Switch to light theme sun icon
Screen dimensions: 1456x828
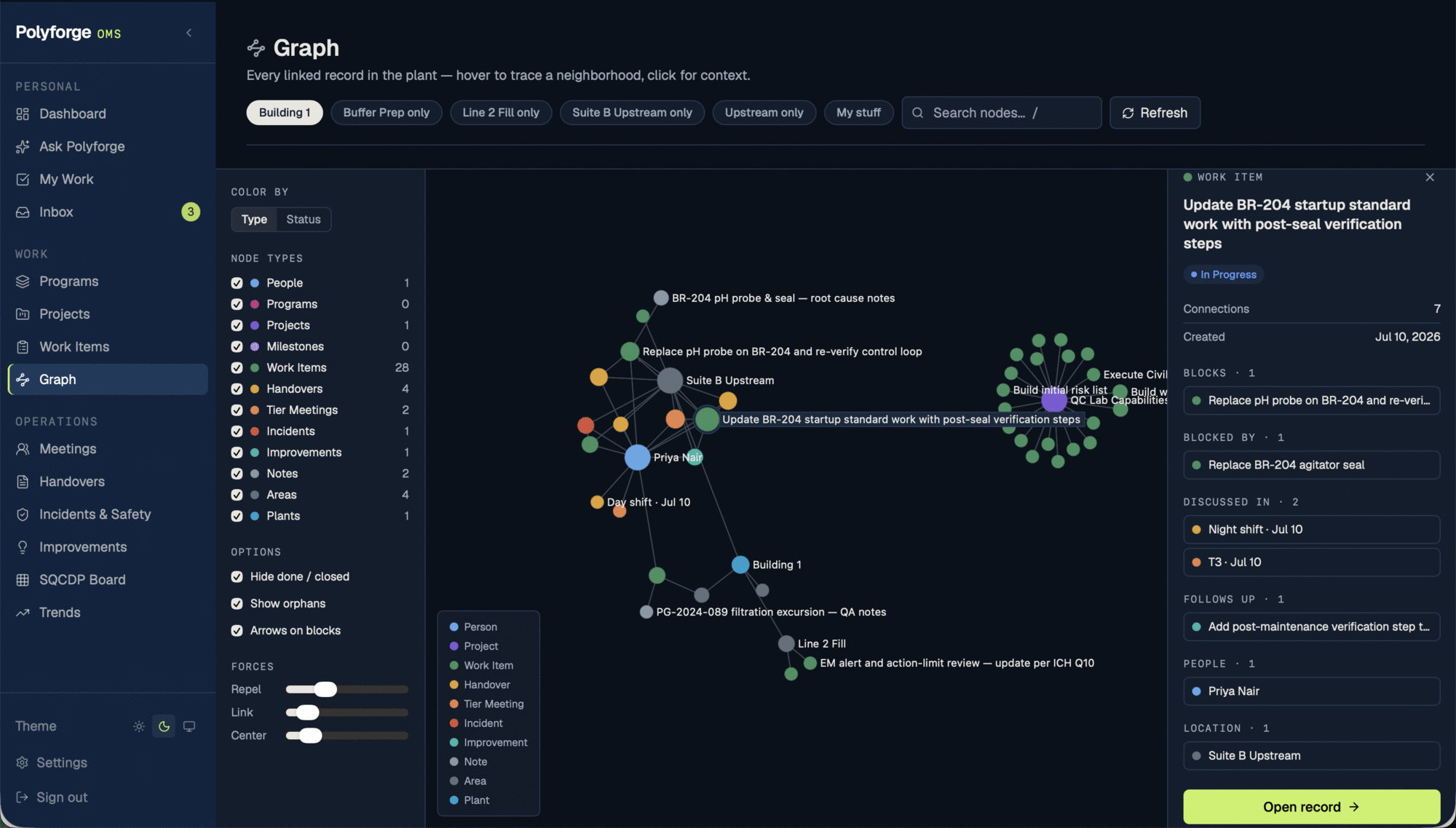pos(139,726)
